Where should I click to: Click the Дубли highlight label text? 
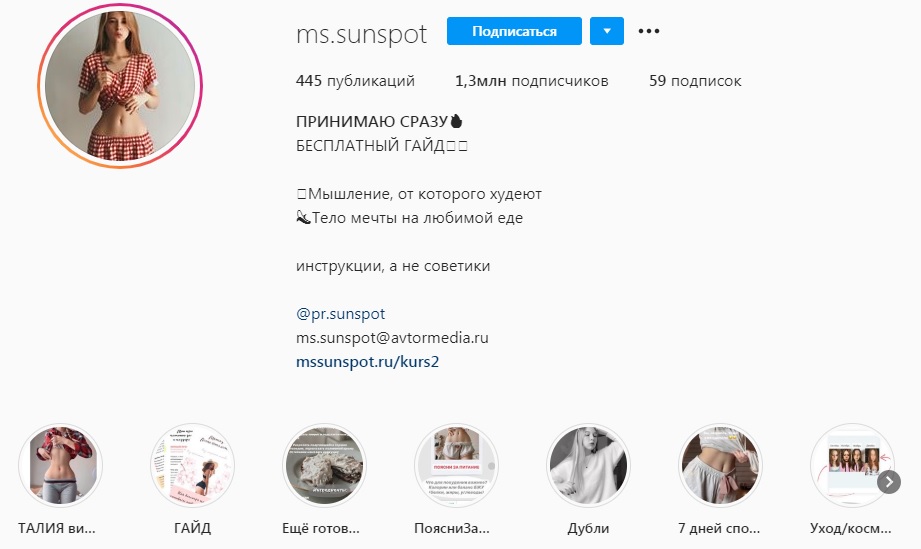588,528
